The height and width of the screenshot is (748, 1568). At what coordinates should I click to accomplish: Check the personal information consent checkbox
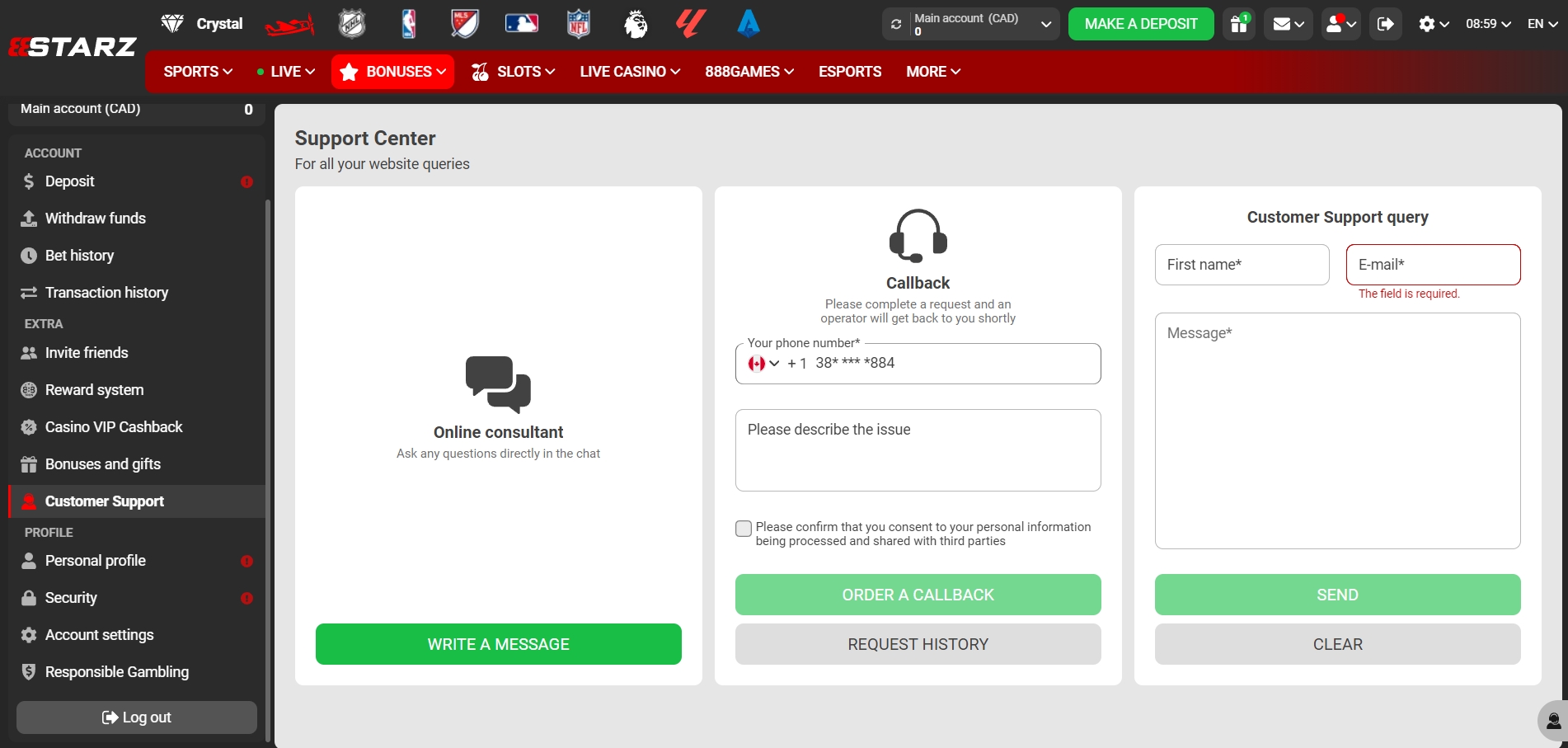tap(744, 529)
